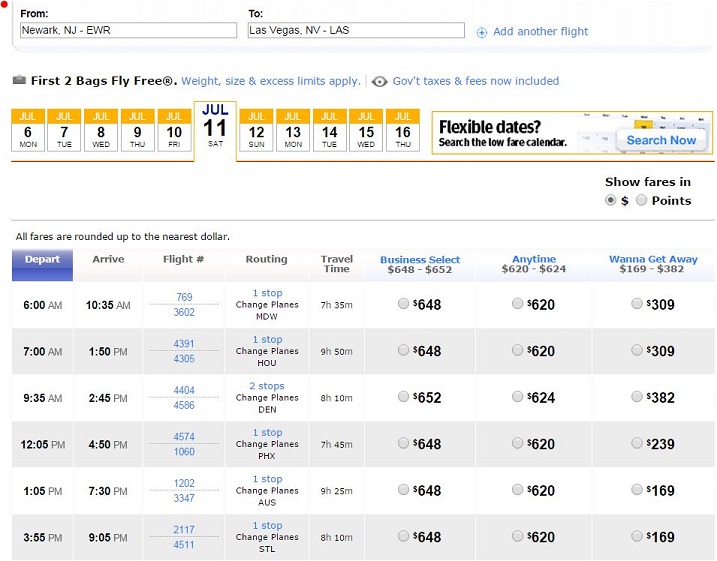Open flight number 4404 details
The width and height of the screenshot is (717, 561).
(x=184, y=390)
